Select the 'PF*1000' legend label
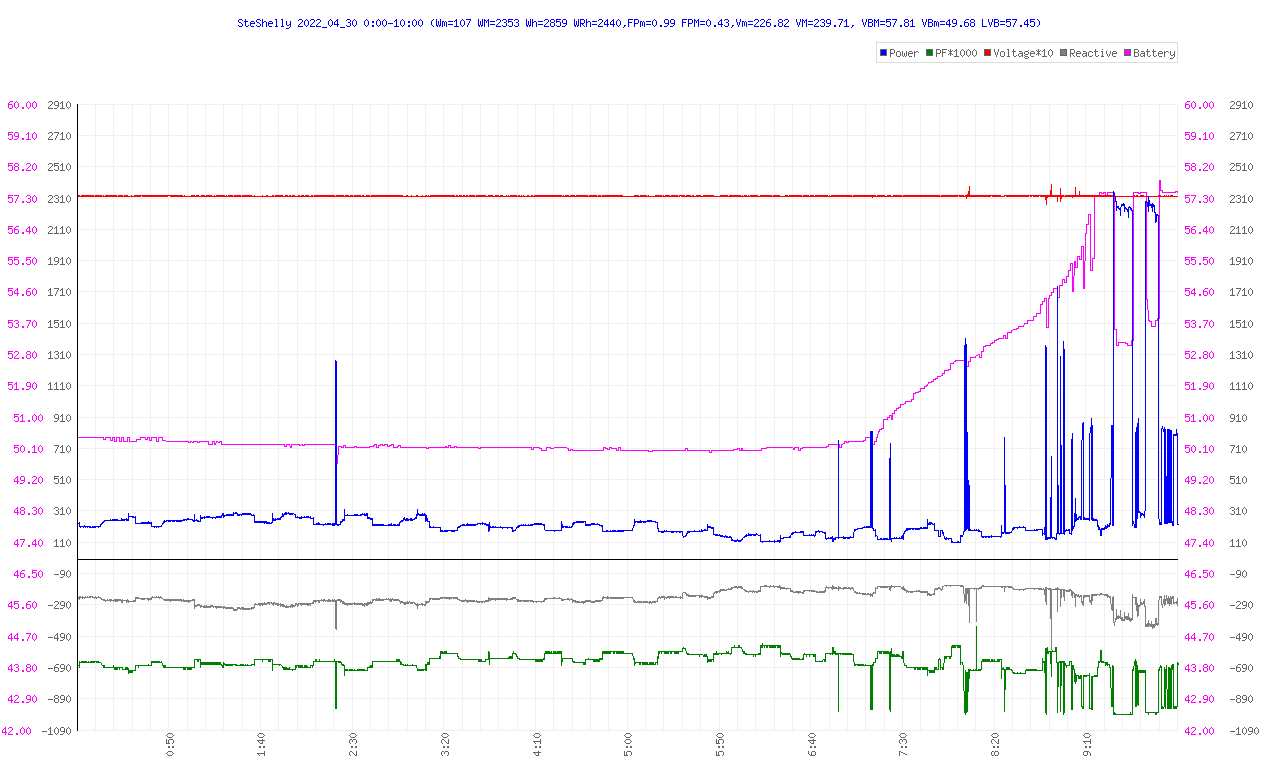This screenshot has width=1280, height=768. click(957, 53)
